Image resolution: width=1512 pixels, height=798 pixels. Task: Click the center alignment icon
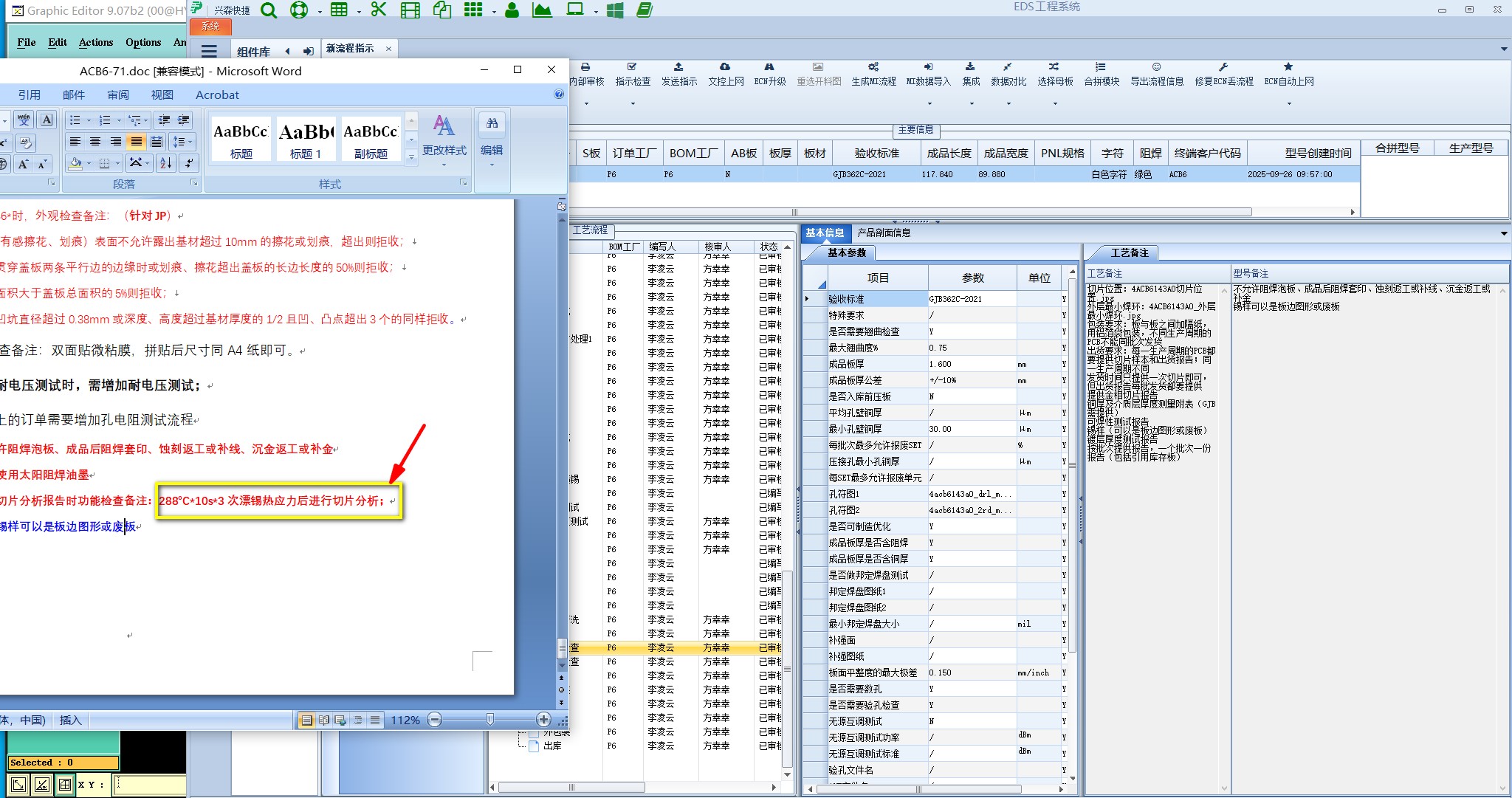95,142
